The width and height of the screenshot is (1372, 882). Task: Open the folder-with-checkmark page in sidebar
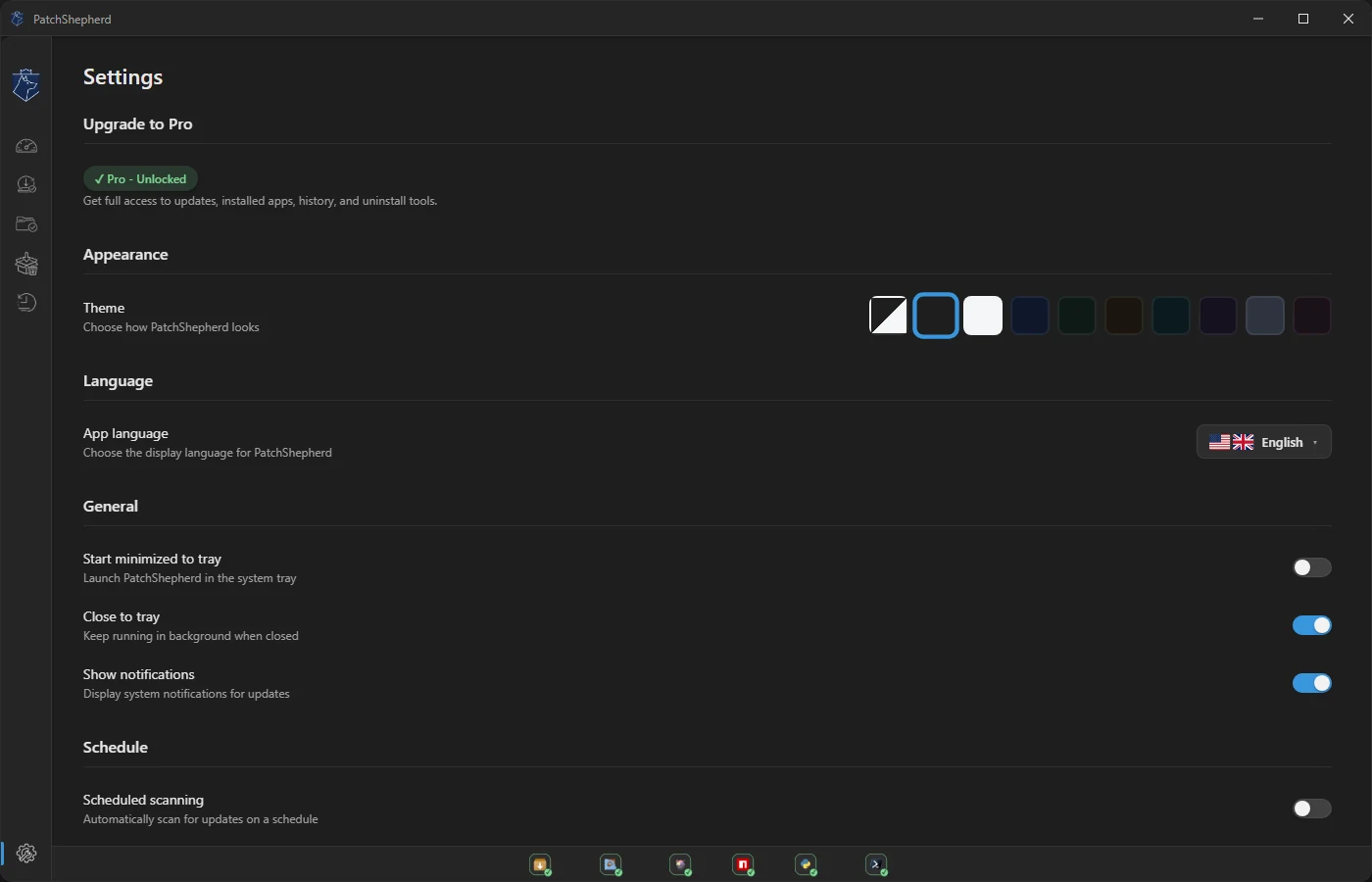coord(26,224)
